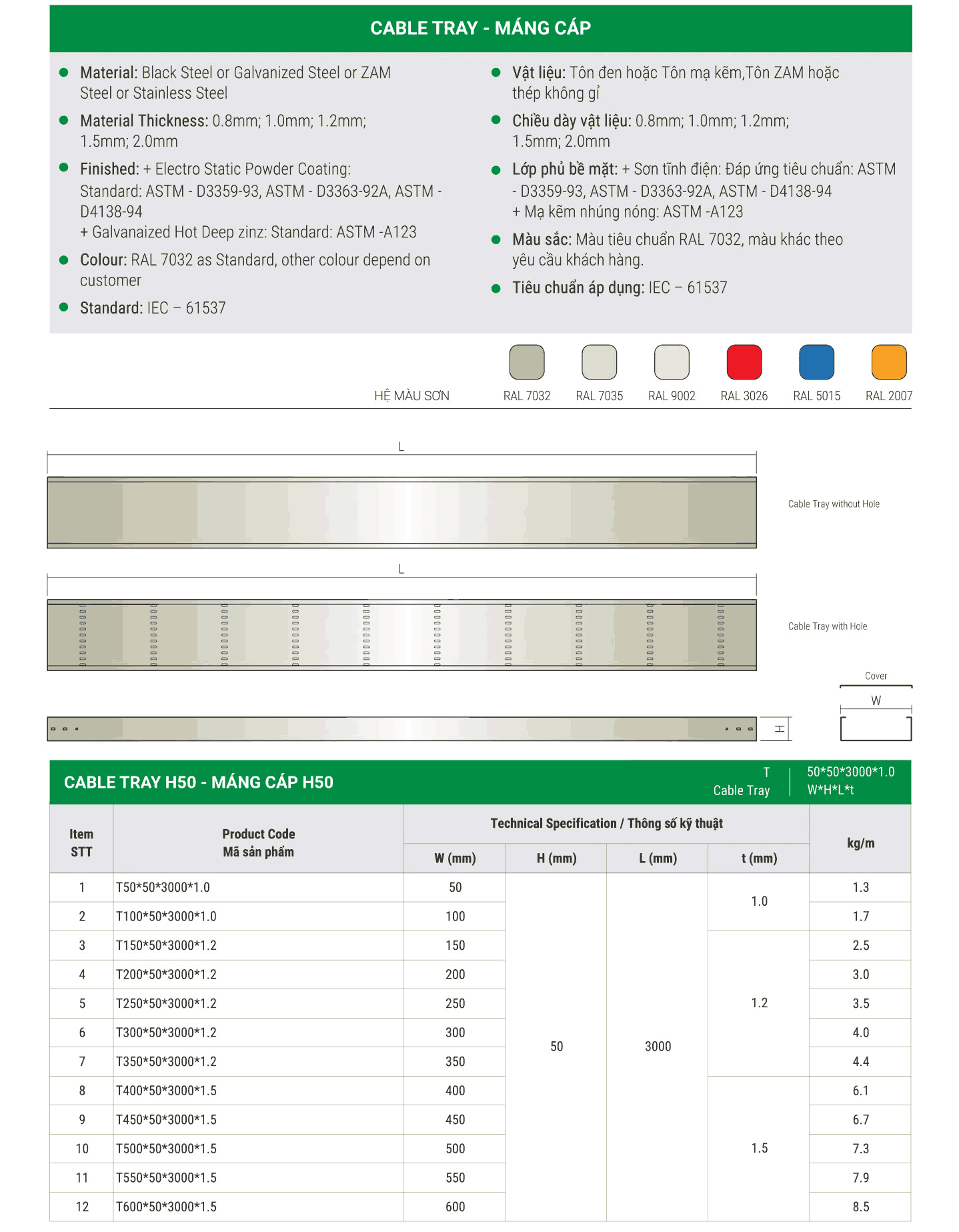The height and width of the screenshot is (1232, 959).
Task: Click the '50*50*3000*1.0' code example in header
Action: point(850,772)
